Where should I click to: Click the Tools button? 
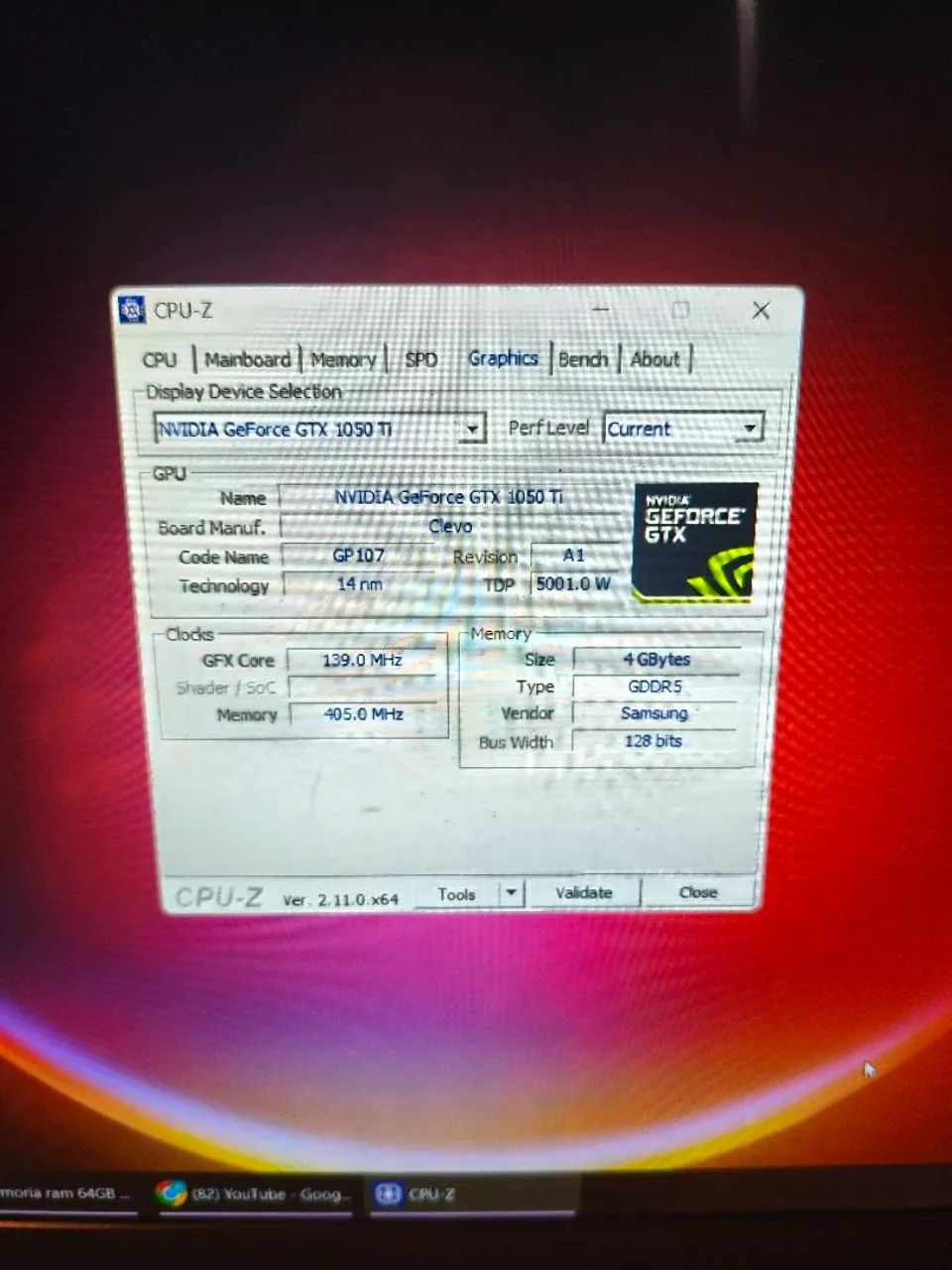coord(457,894)
